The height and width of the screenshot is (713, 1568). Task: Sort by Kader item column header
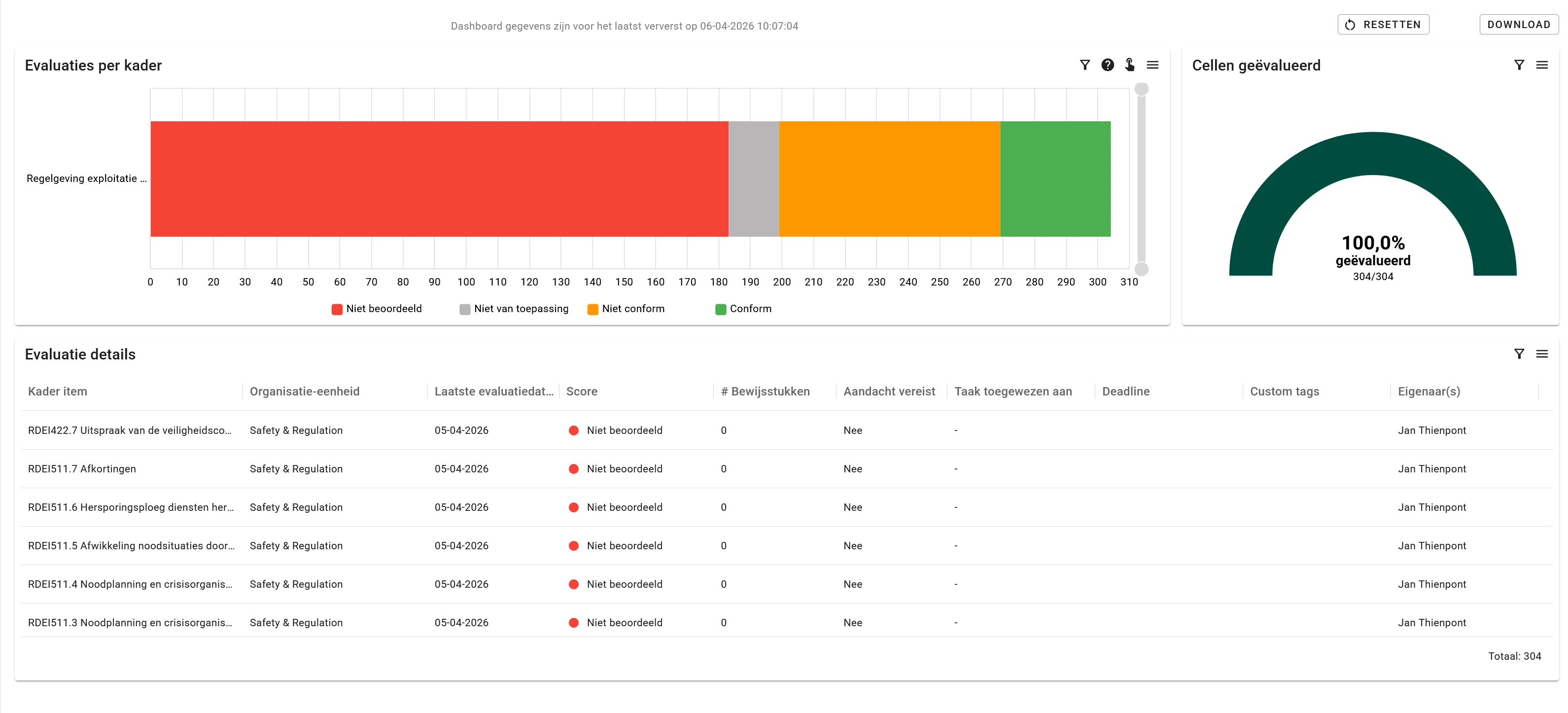(58, 392)
